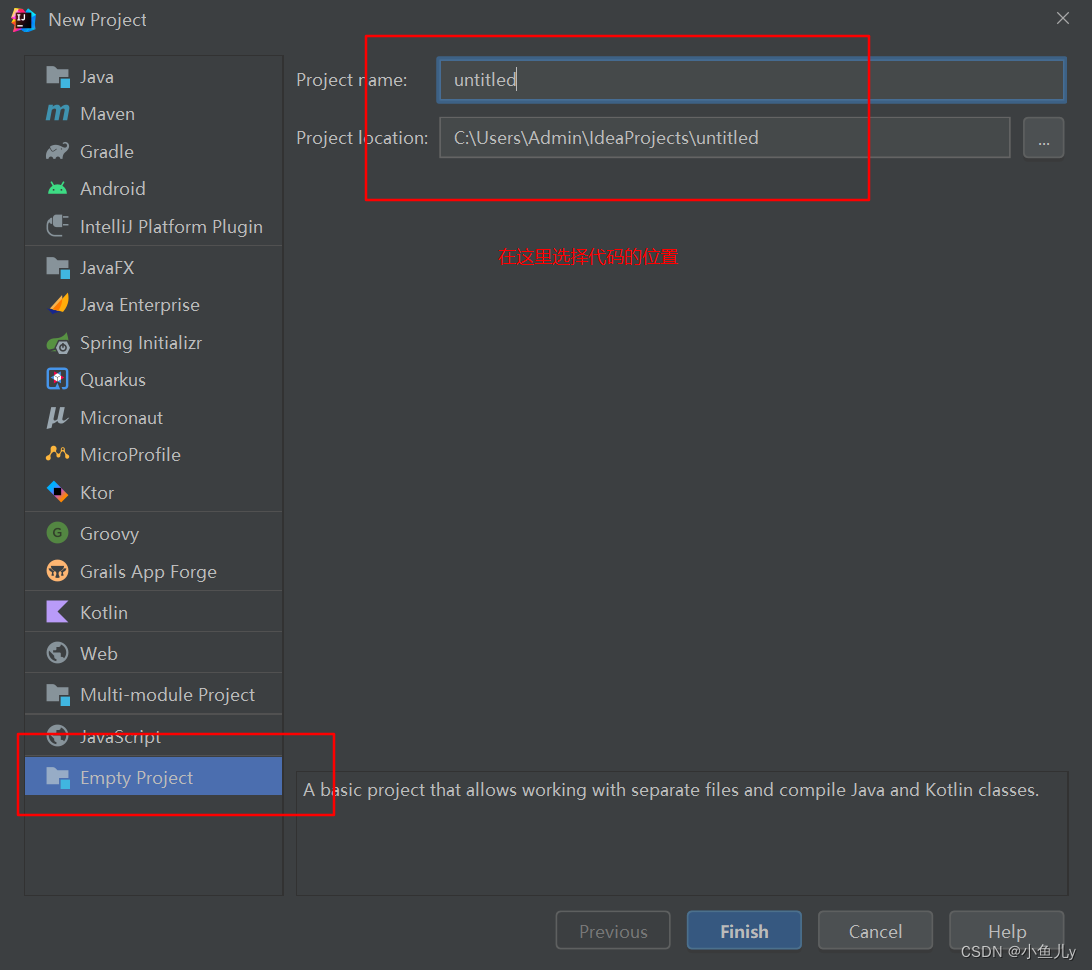Click the project description text area
The height and width of the screenshot is (970, 1092).
click(682, 833)
